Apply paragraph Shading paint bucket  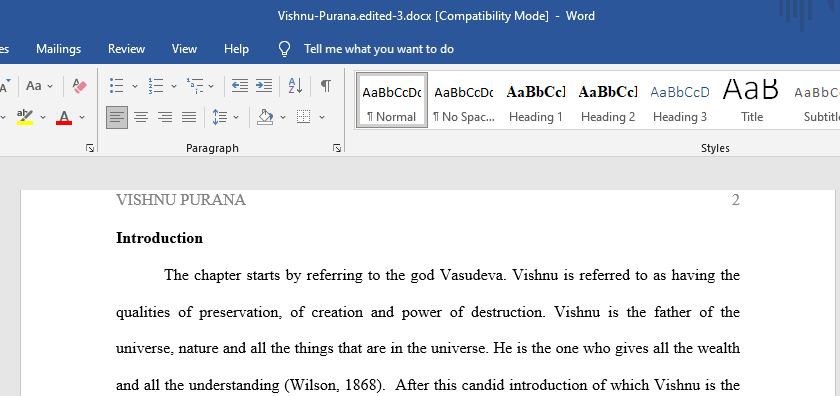click(265, 117)
